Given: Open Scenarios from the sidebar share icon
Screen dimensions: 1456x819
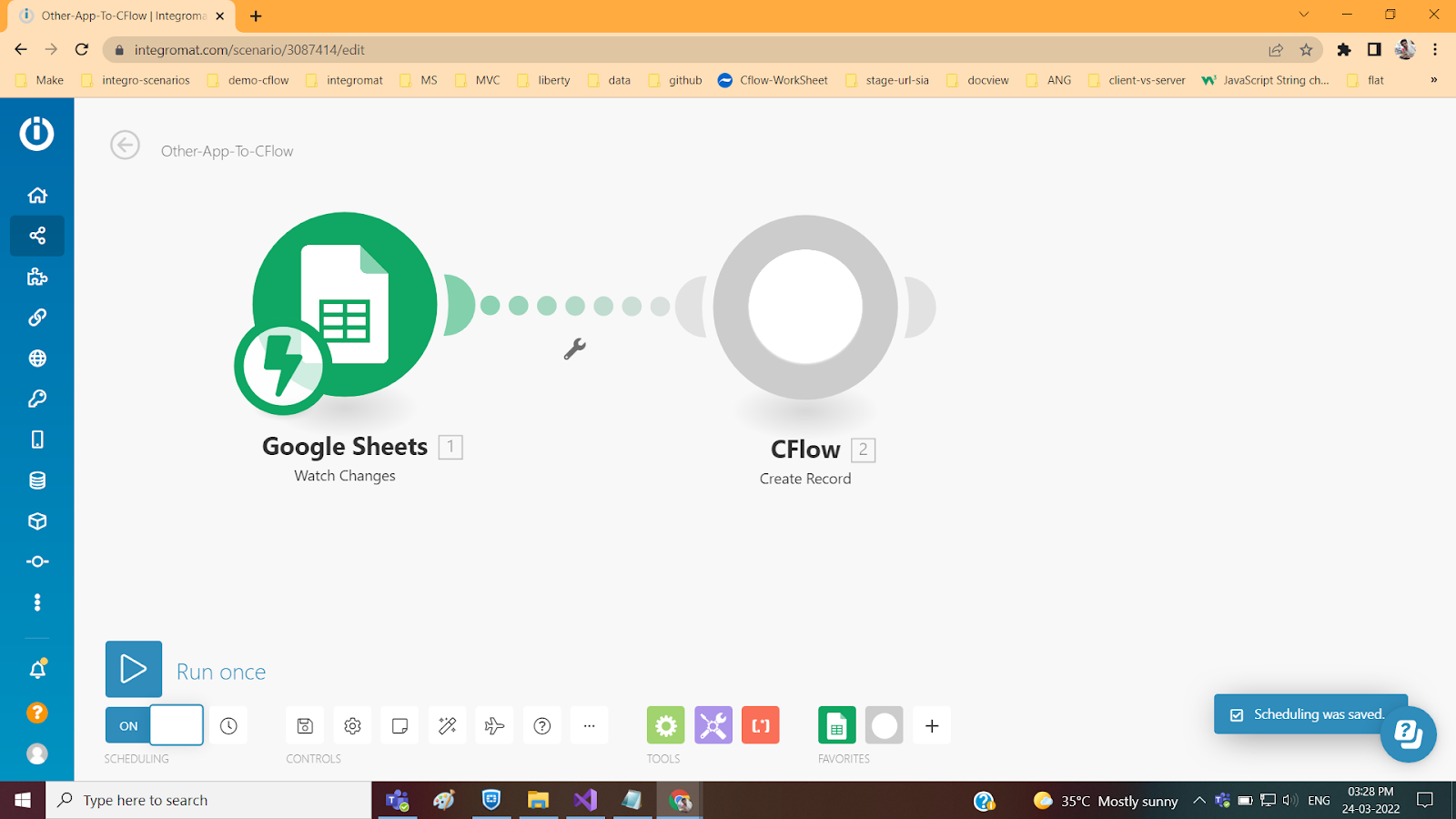Looking at the screenshot, I should [x=37, y=236].
